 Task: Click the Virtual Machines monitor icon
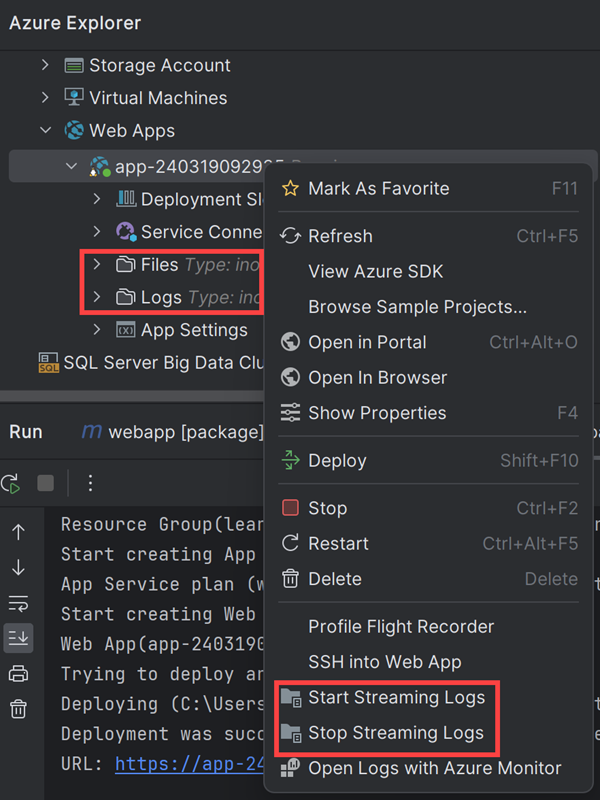74,97
